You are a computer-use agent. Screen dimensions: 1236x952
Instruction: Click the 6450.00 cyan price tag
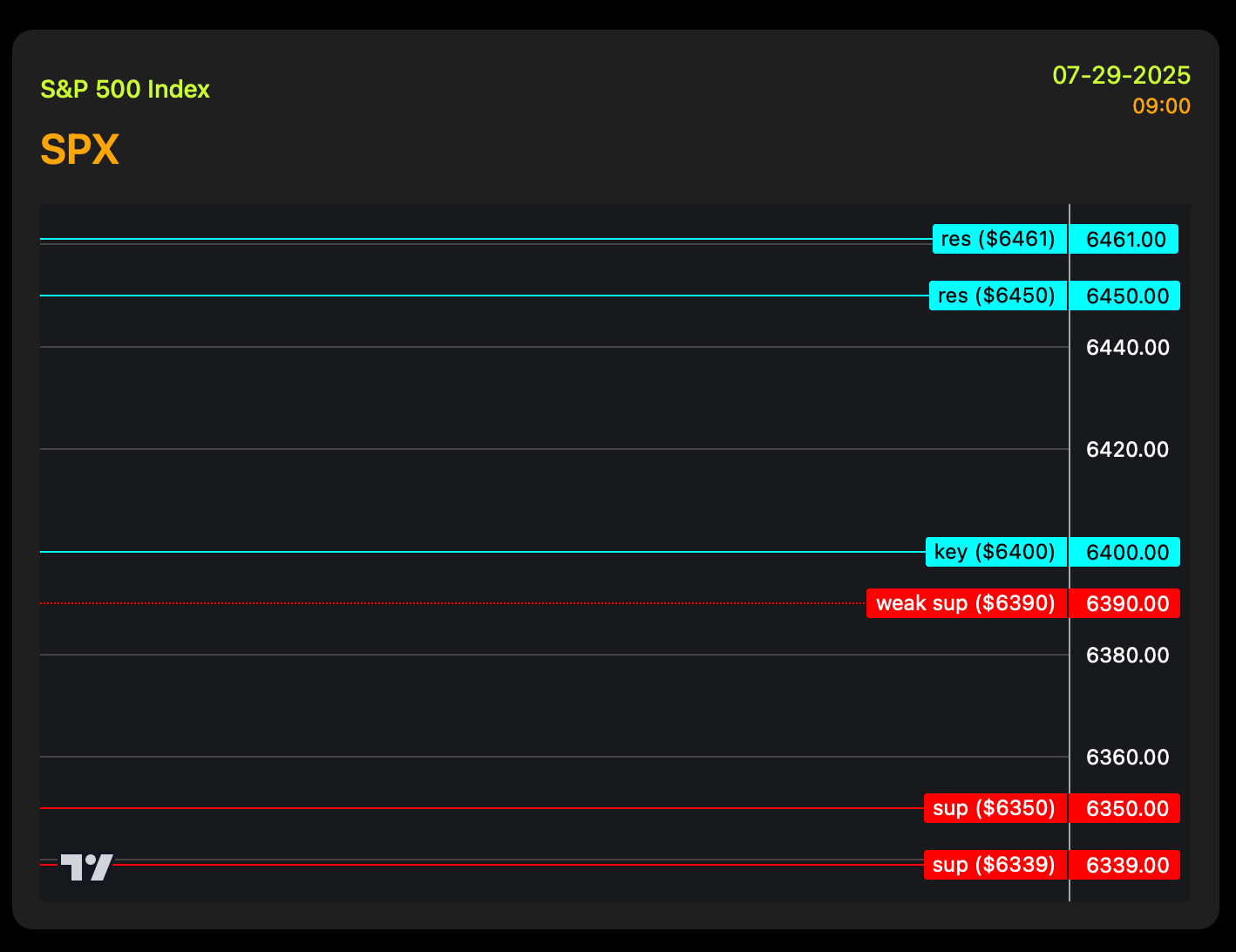click(x=1125, y=296)
